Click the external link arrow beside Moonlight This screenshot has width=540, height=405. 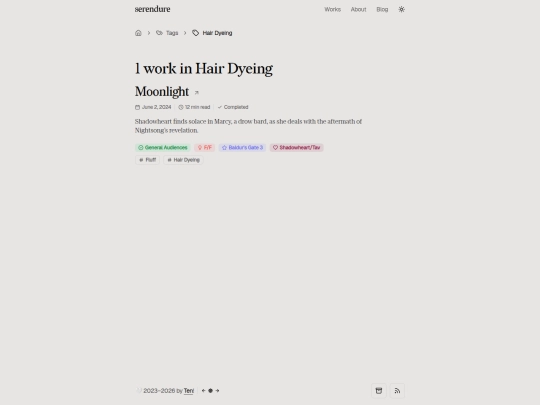197,93
